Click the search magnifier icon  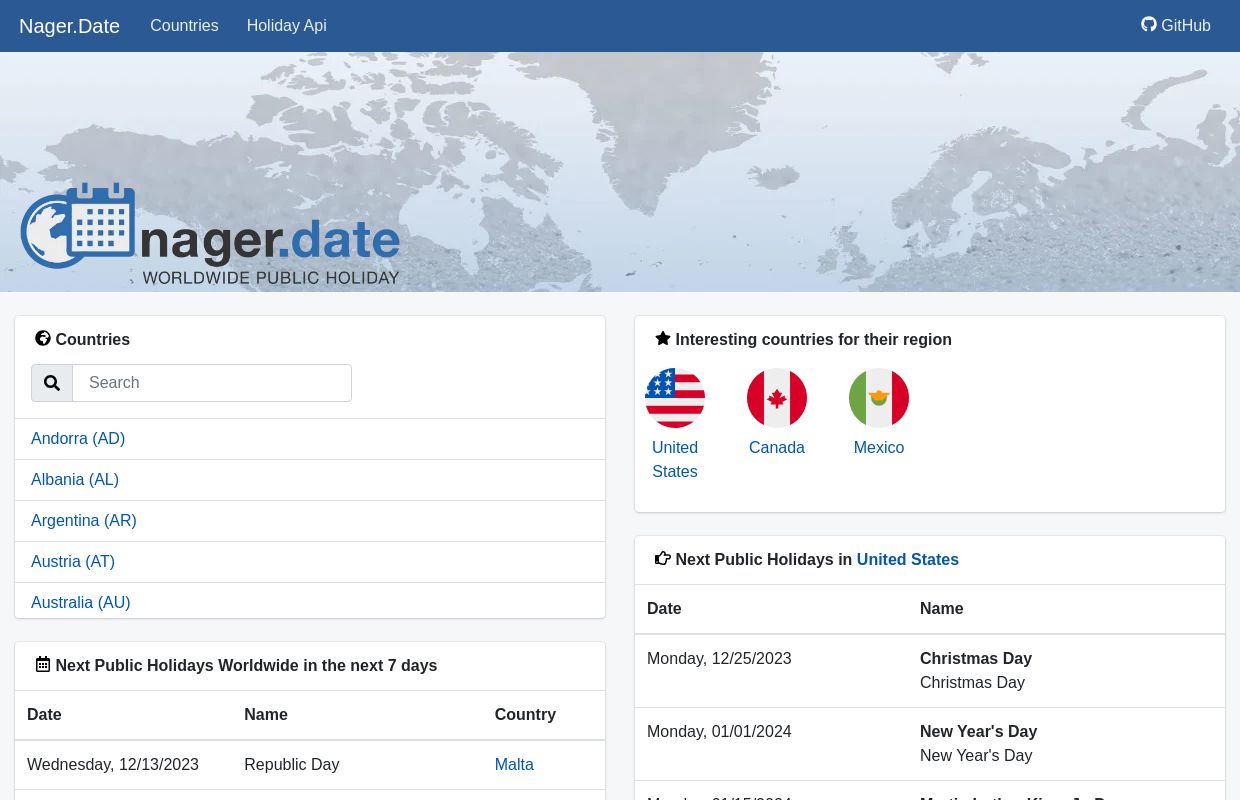click(52, 383)
